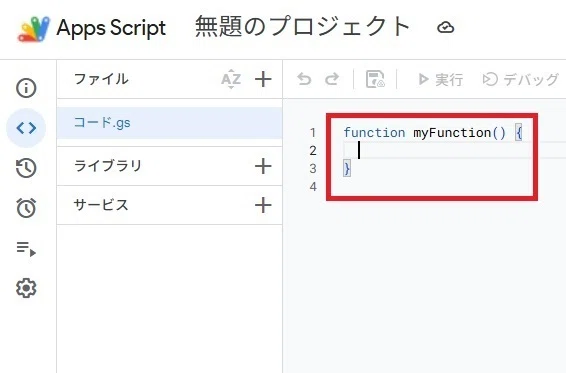
Task: Add a service with plus icon
Action: 263,205
